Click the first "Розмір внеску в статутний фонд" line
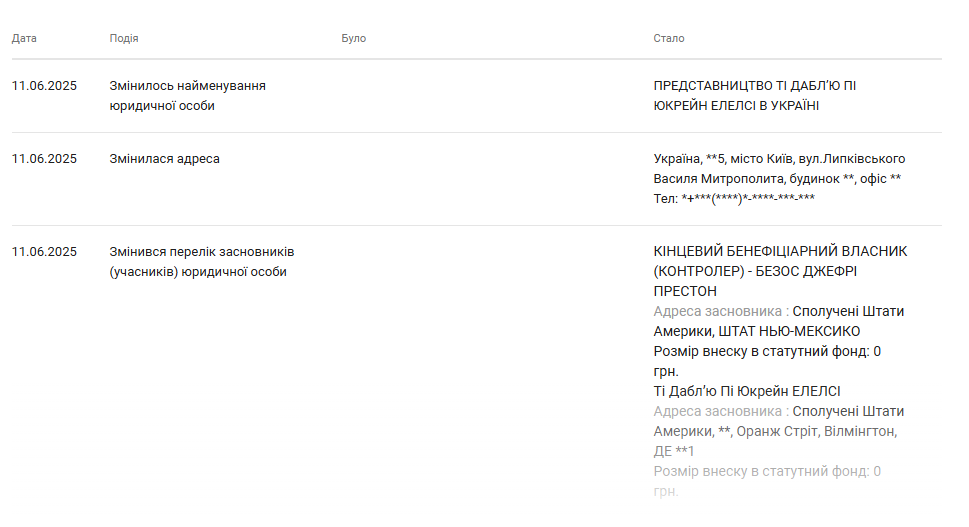The height and width of the screenshot is (527, 969). click(x=767, y=352)
